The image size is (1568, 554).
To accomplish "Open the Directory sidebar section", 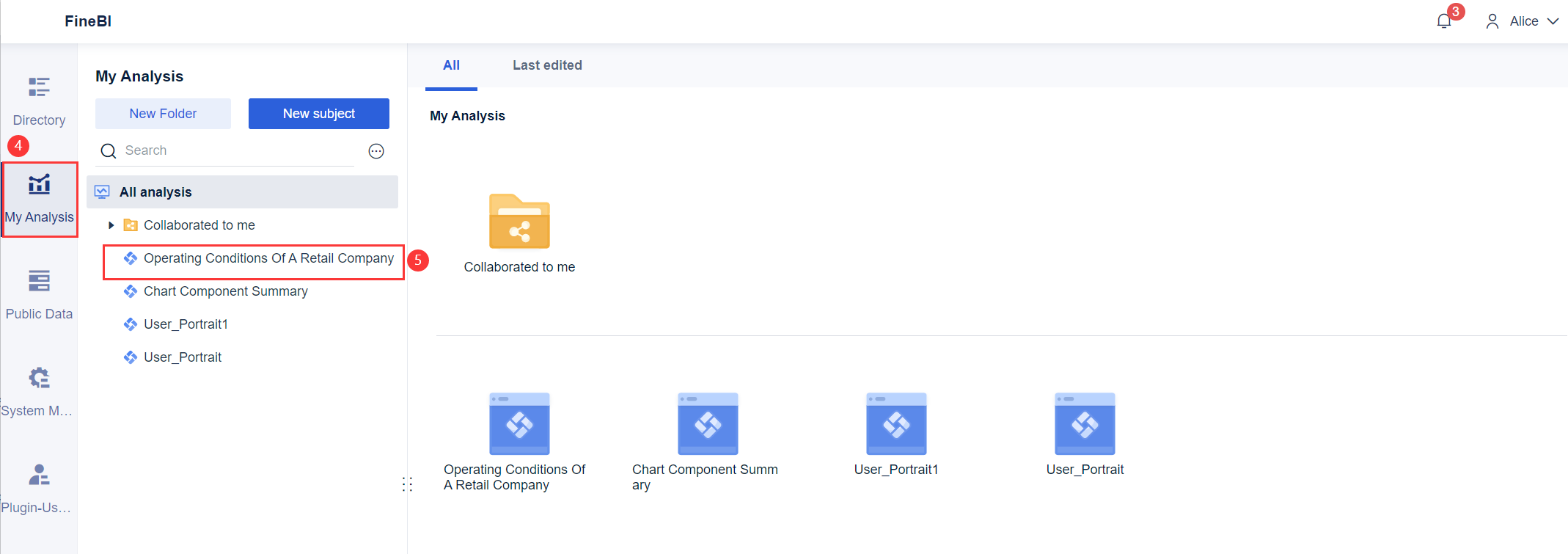I will [39, 102].
